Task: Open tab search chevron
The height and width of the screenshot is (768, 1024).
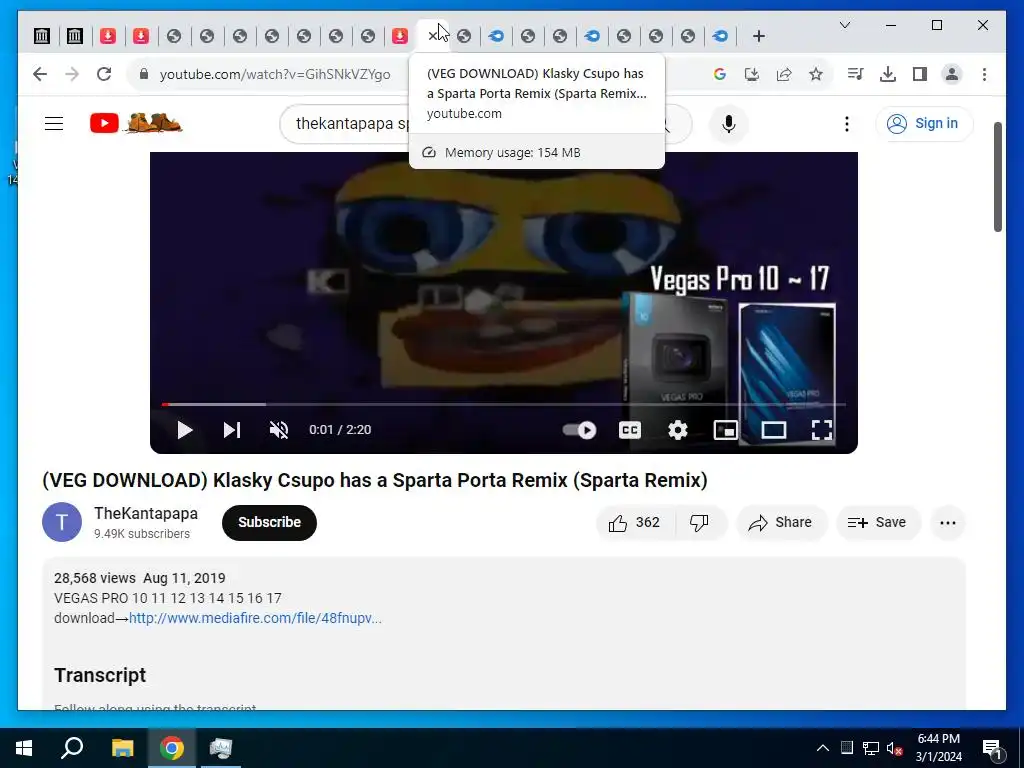Action: pyautogui.click(x=844, y=25)
